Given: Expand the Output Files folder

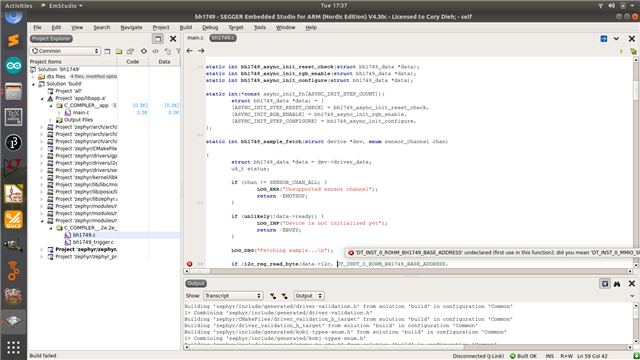Looking at the screenshot, I should pos(51,120).
